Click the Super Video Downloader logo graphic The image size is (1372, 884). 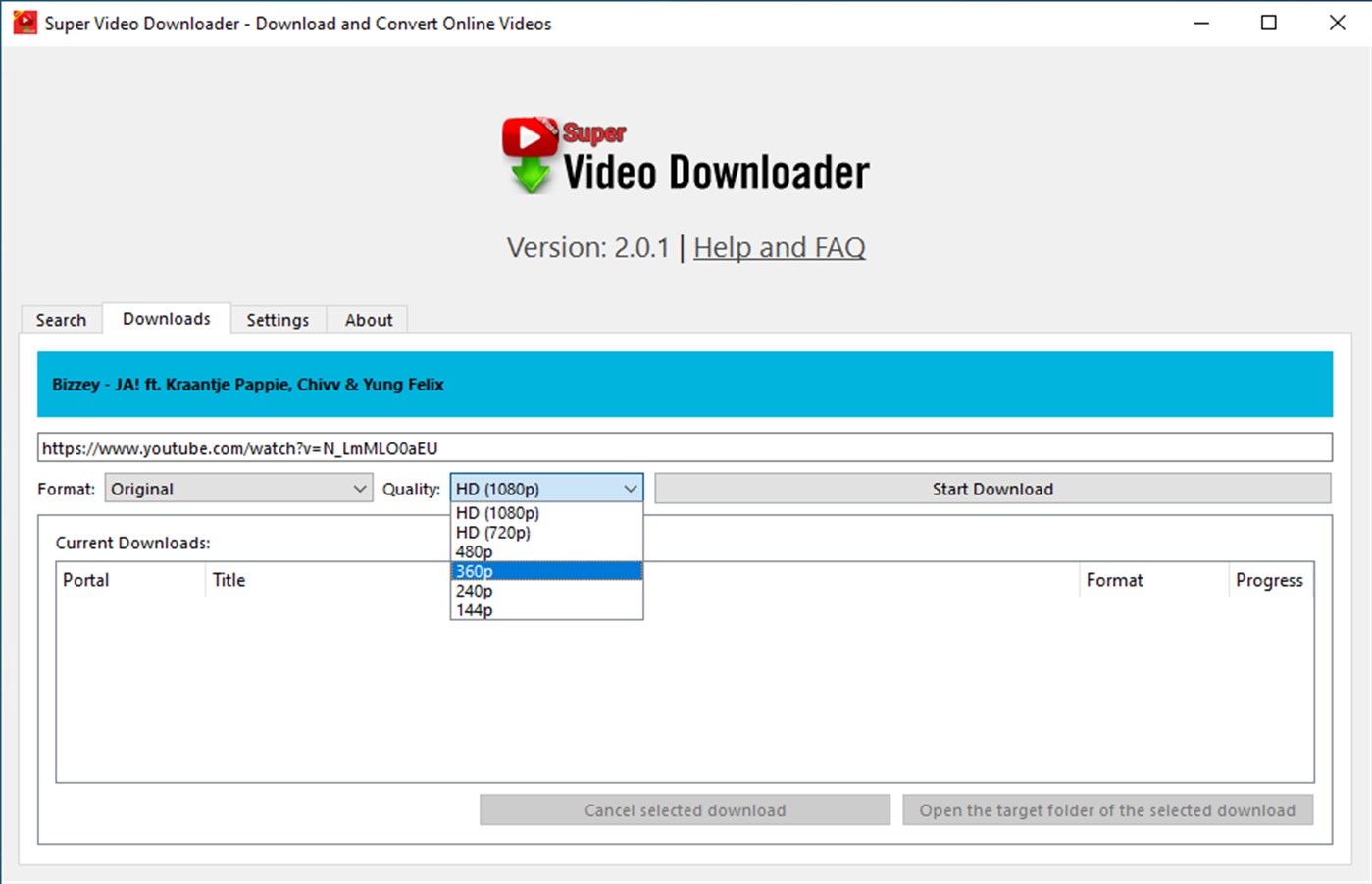coord(686,156)
